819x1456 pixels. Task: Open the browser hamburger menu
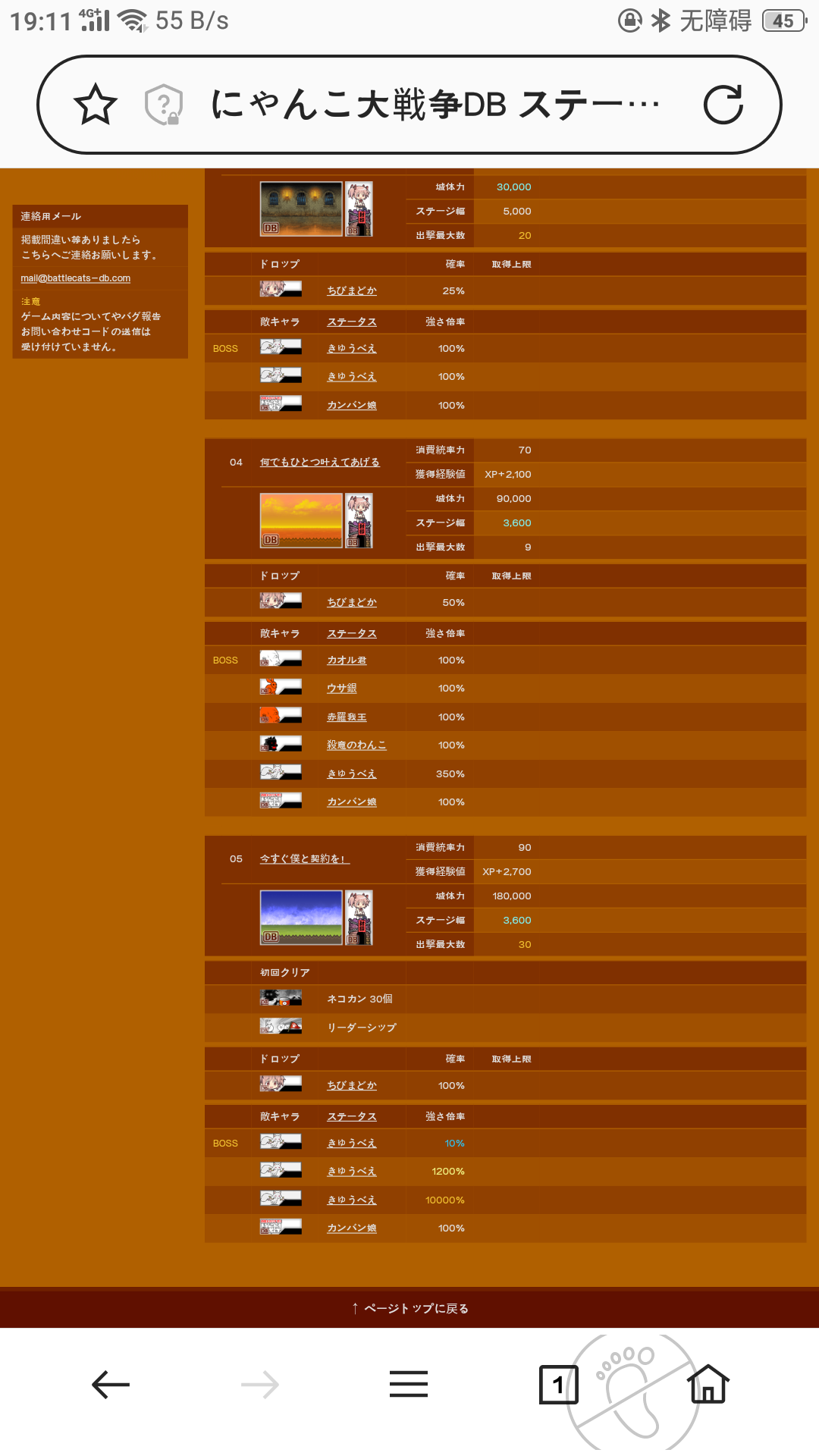click(409, 1385)
